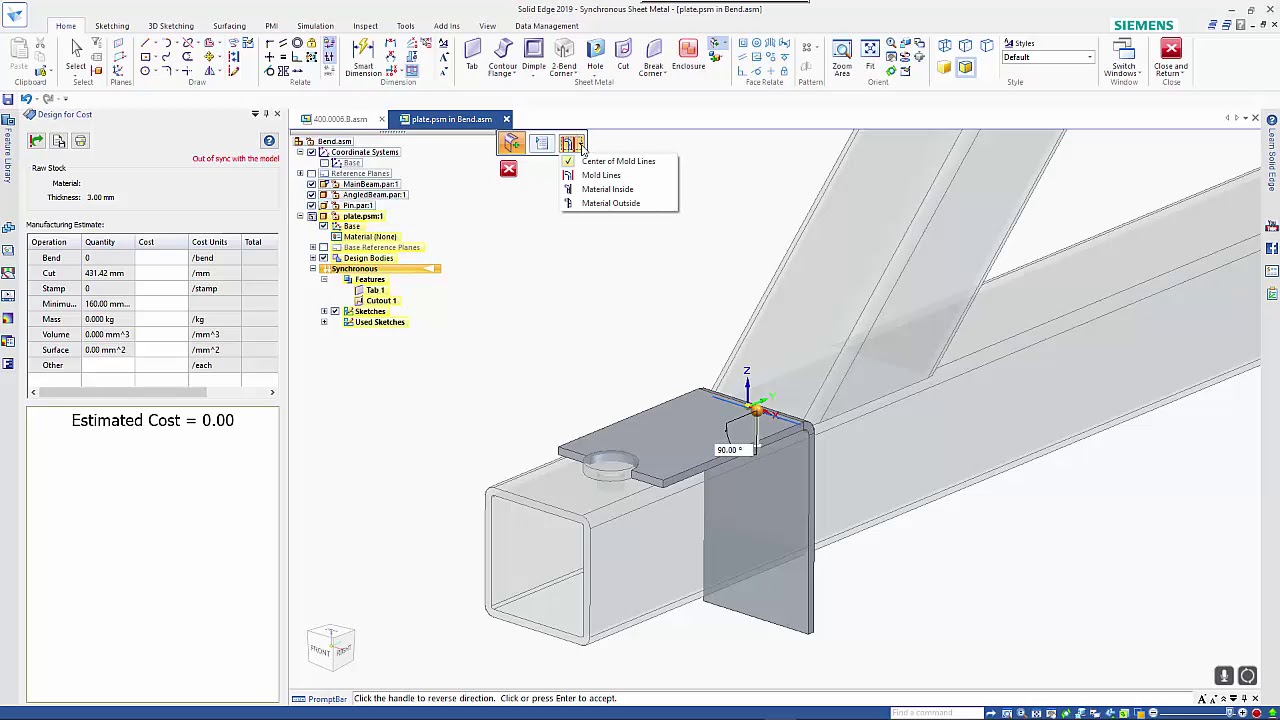The image size is (1280, 720).
Task: Click the bend flange command bar icon
Action: tap(511, 144)
